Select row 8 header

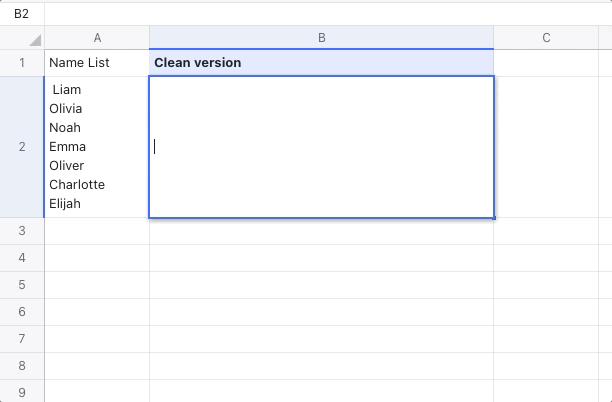coord(22,366)
